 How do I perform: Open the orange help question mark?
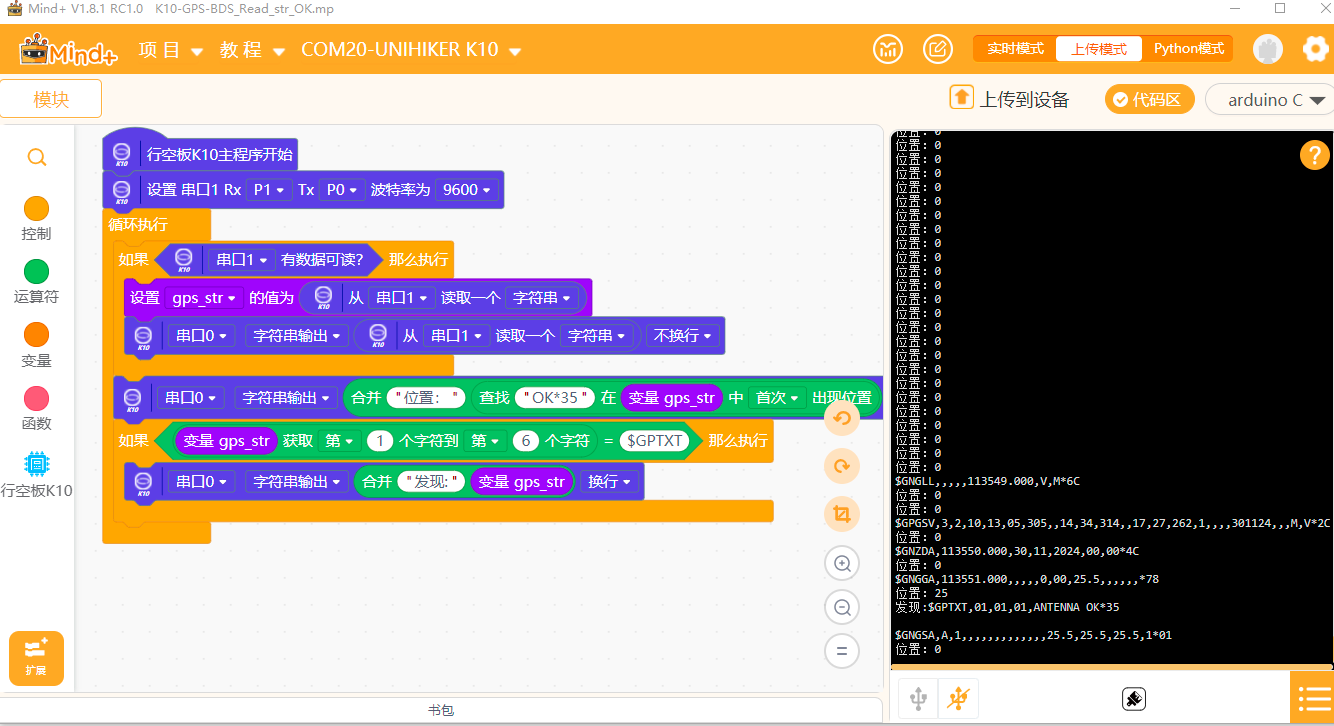[1314, 155]
